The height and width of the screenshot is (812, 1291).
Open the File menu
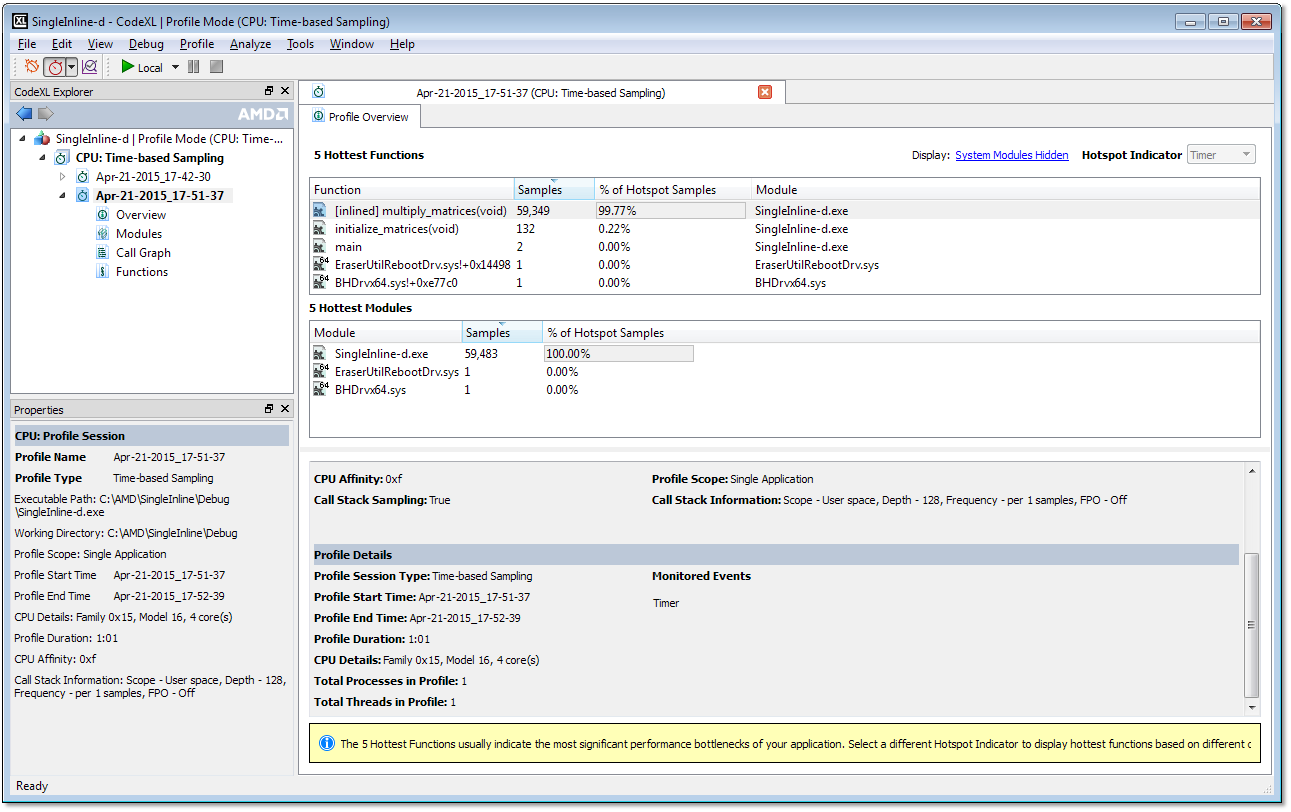click(27, 44)
